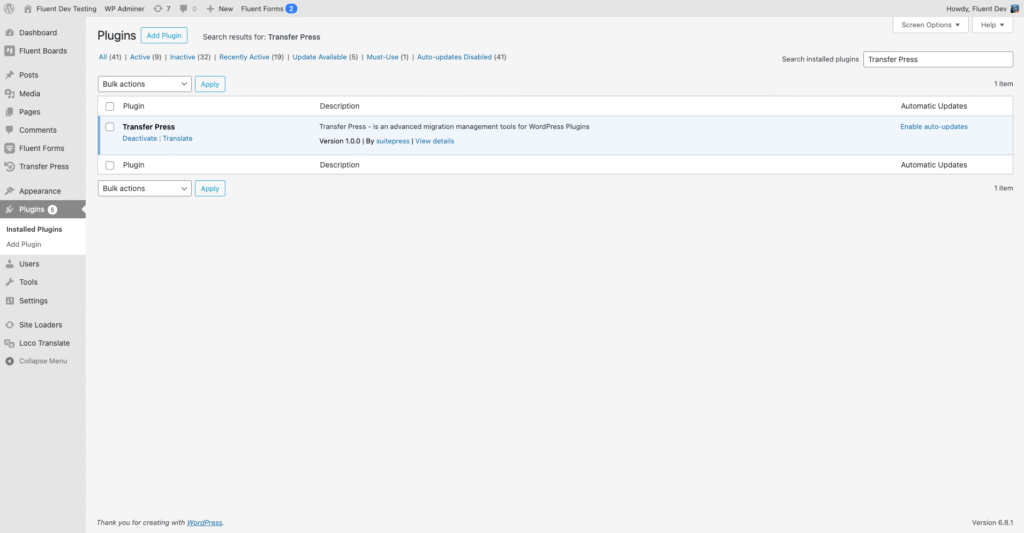Screen dimensions: 1024x533
Task: Filter plugins by Inactive (32)
Action: tap(190, 57)
